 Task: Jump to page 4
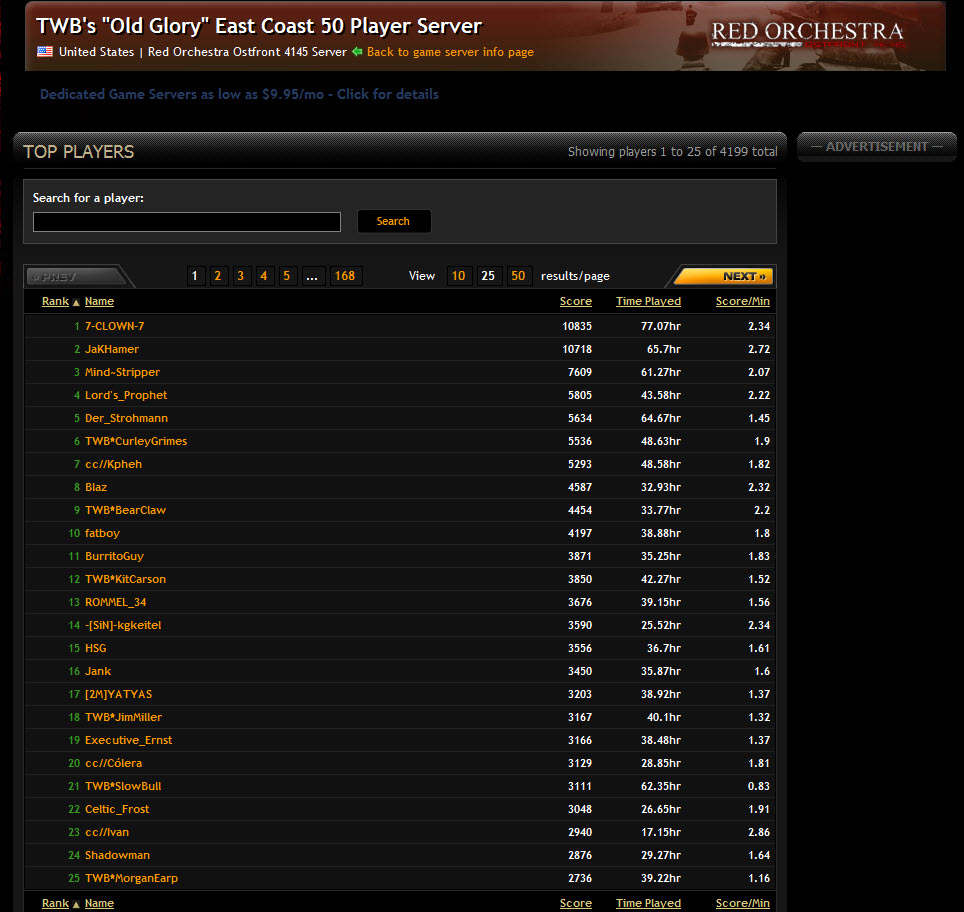tap(263, 276)
